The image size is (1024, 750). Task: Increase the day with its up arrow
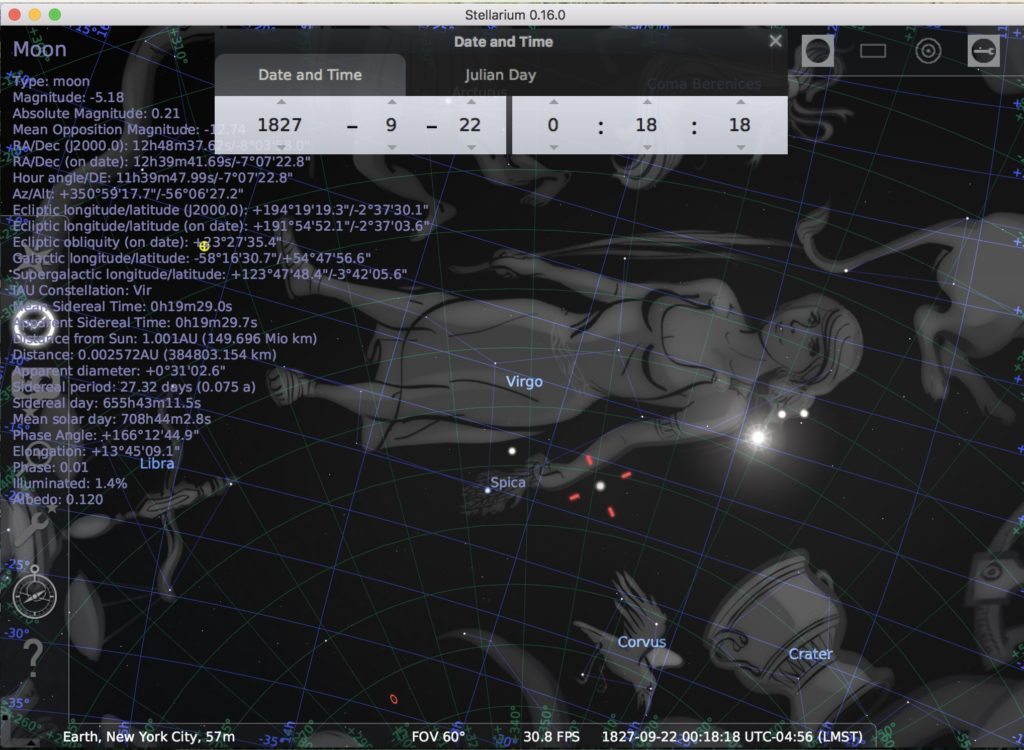pos(471,102)
